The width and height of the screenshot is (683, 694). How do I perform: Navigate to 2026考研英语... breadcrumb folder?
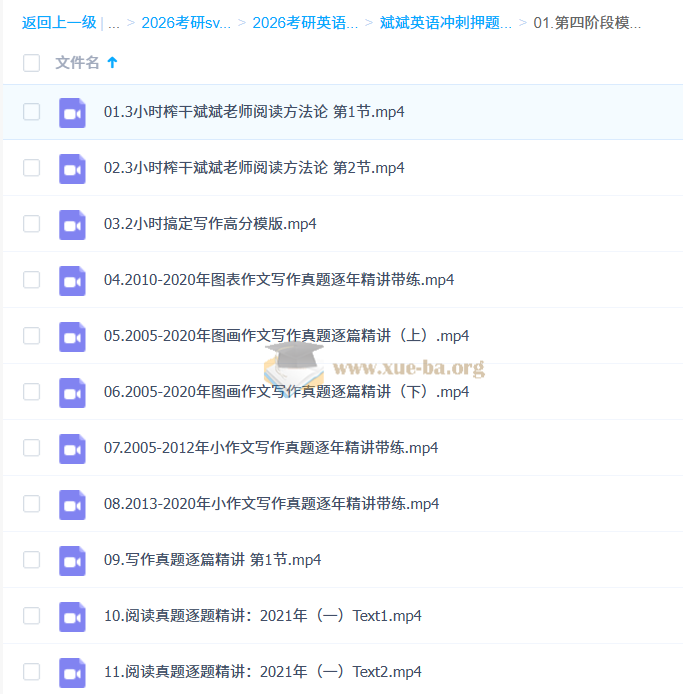pos(304,22)
